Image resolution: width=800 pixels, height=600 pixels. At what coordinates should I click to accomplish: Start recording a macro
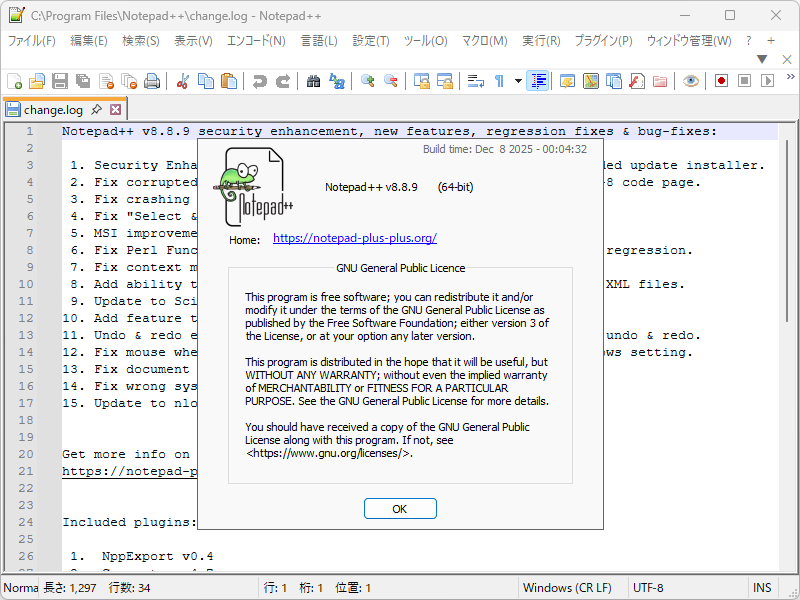[721, 81]
